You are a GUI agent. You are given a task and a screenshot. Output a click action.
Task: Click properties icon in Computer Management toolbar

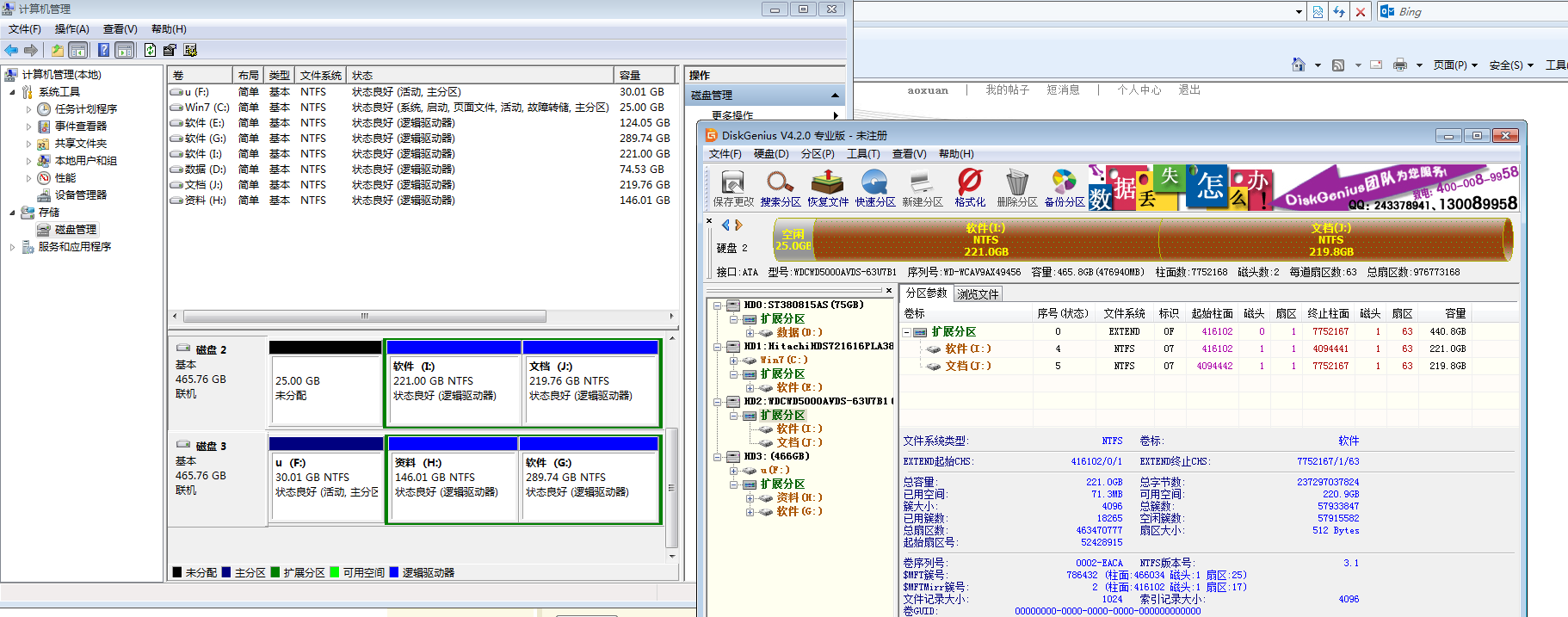pyautogui.click(x=170, y=50)
